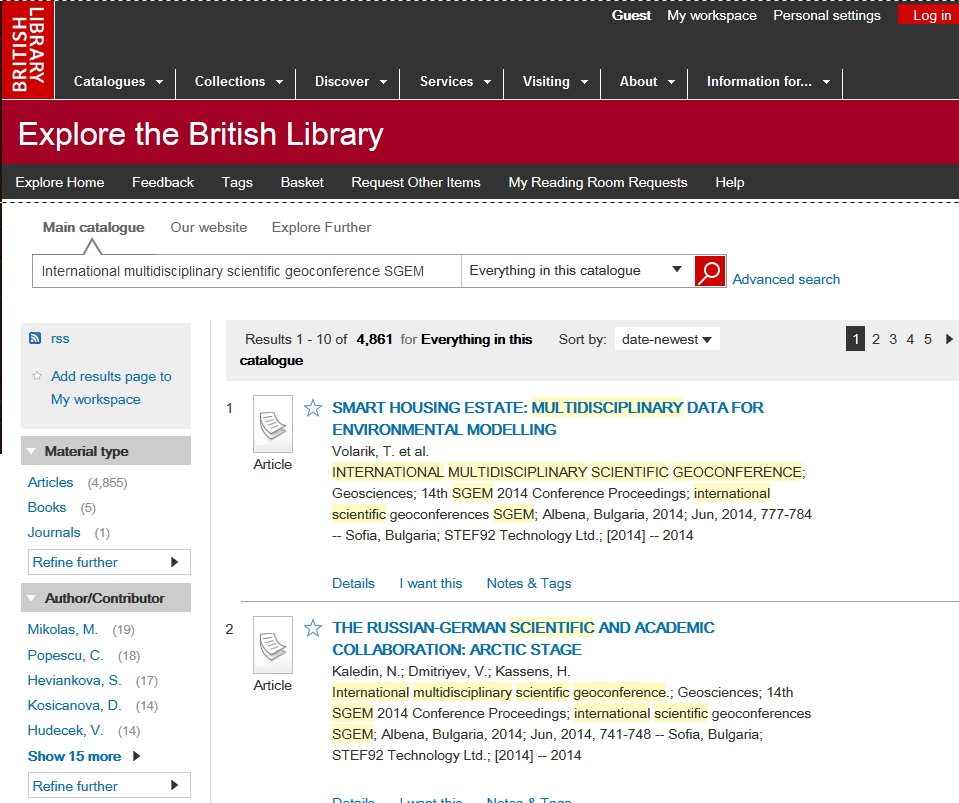Filter by Books material type
This screenshot has height=803, width=959.
click(46, 508)
